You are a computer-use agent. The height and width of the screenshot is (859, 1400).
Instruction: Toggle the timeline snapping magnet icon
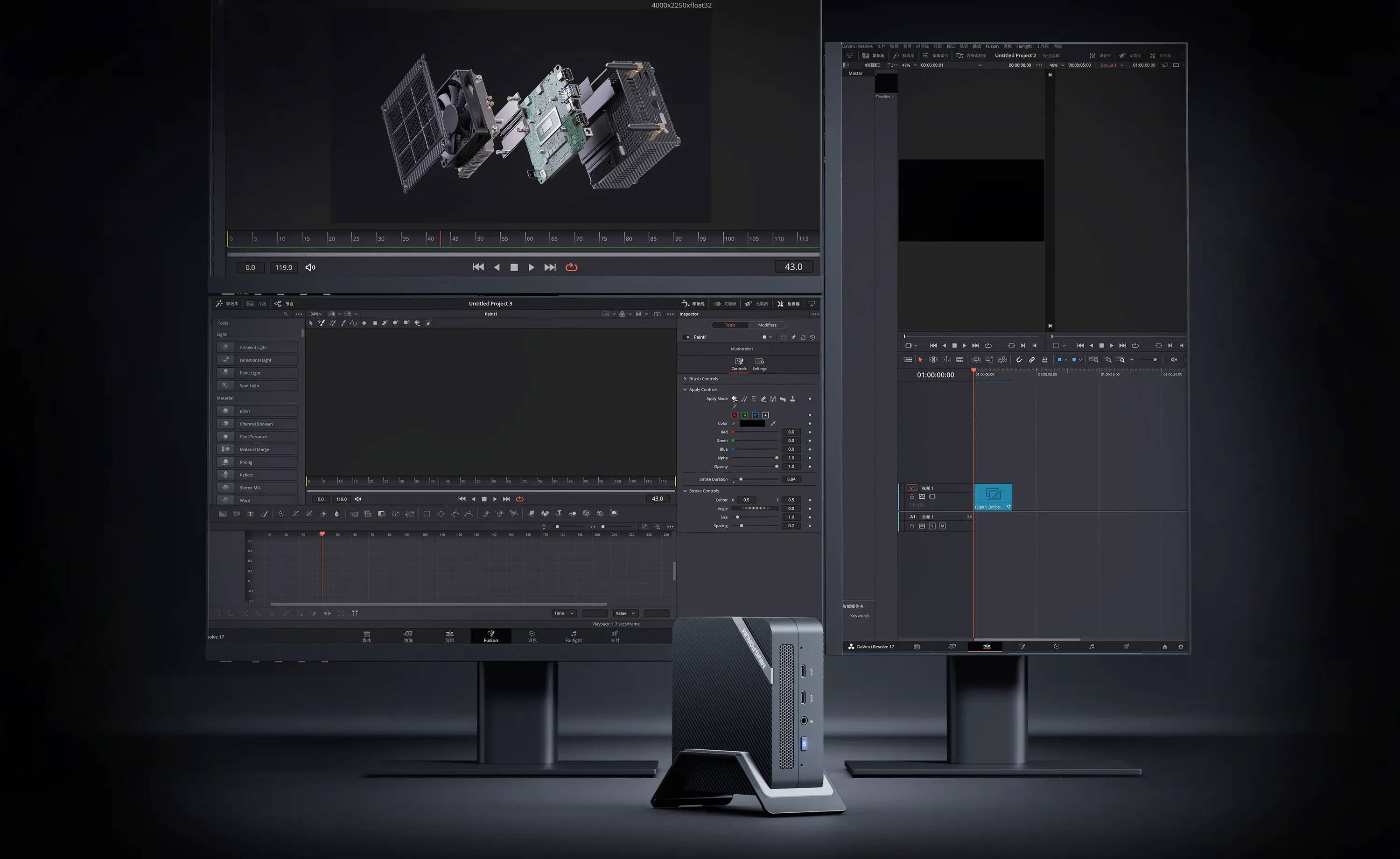pyautogui.click(x=1019, y=360)
